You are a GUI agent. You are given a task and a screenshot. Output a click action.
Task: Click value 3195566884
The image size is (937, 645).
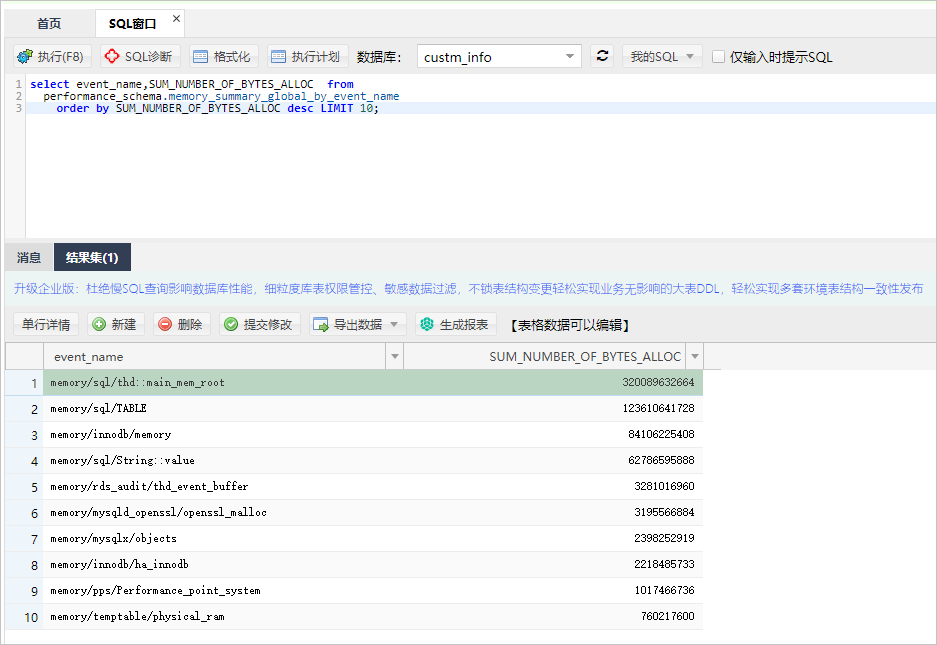coord(664,512)
